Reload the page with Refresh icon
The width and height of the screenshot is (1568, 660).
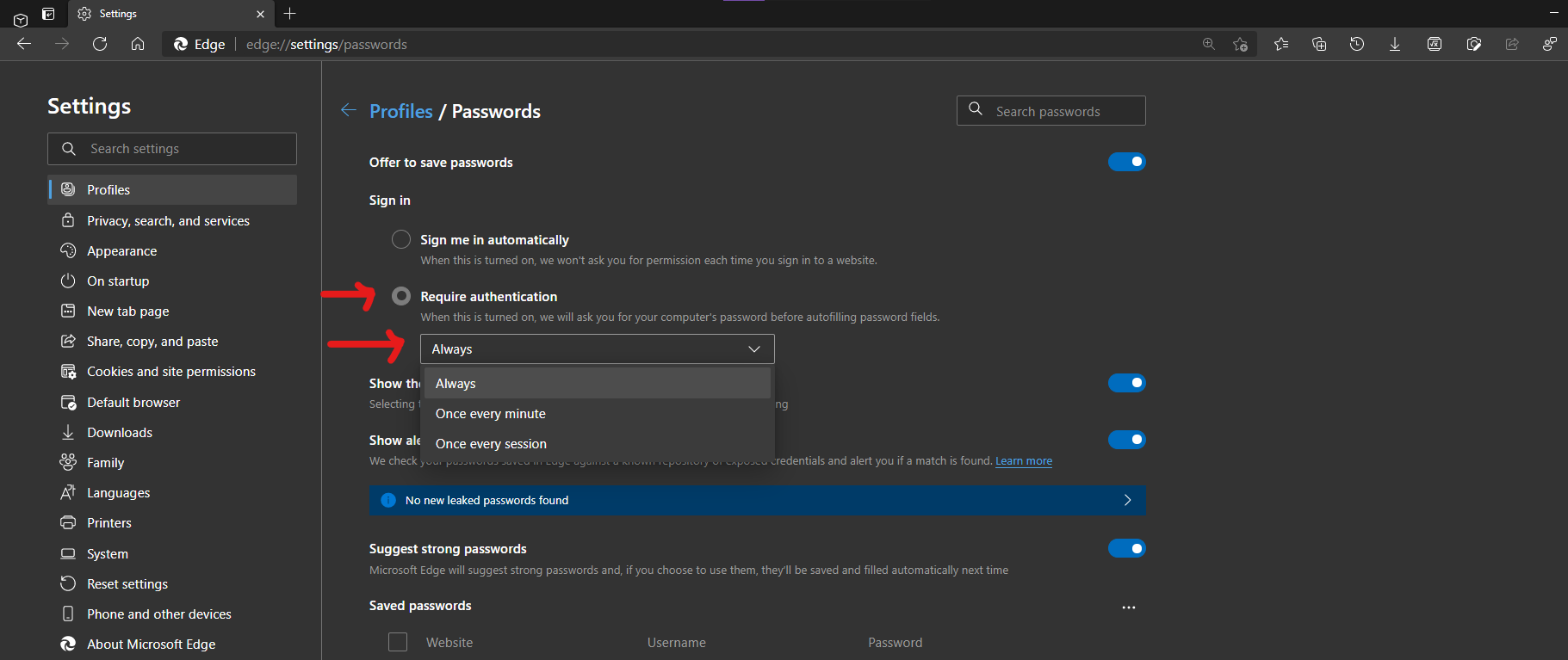pyautogui.click(x=100, y=44)
